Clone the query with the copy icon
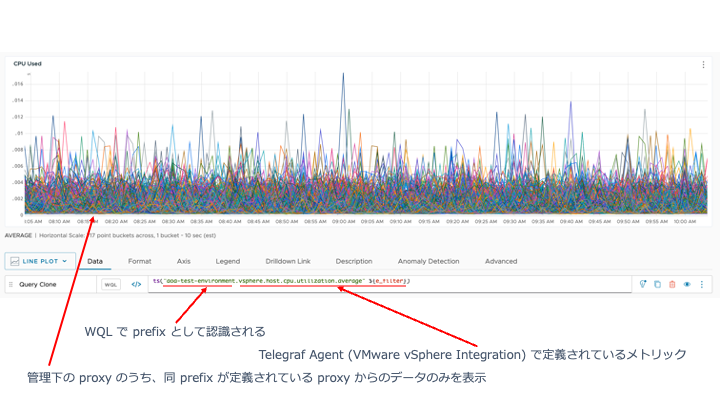Image resolution: width=720 pixels, height=405 pixels. click(658, 284)
